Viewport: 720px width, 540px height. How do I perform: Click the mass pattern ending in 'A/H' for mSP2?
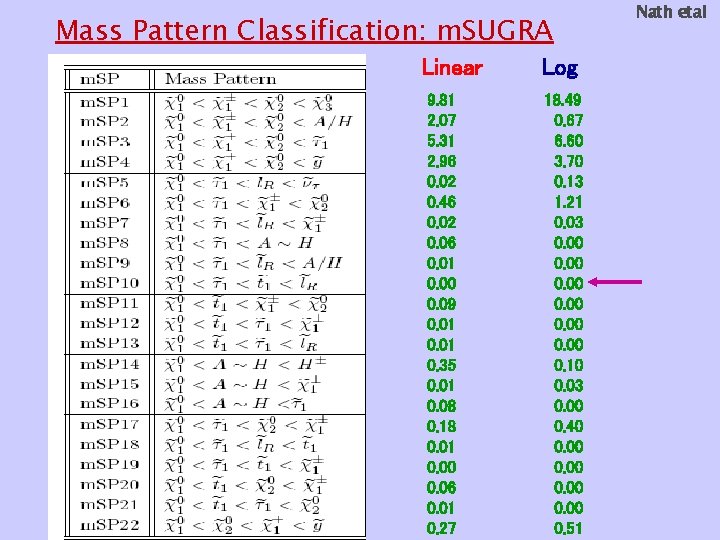pyautogui.click(x=258, y=123)
